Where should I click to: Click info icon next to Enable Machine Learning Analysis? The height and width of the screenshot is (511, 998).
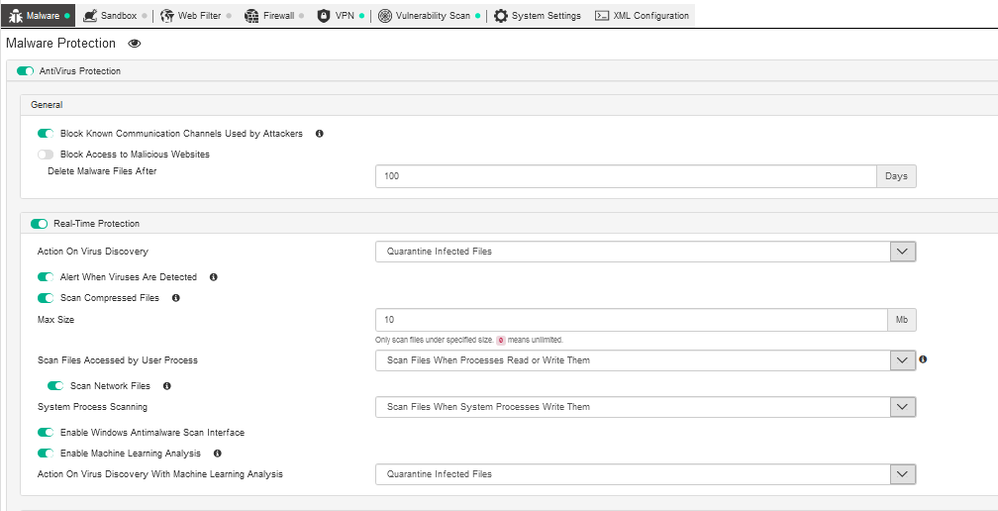pyautogui.click(x=217, y=454)
